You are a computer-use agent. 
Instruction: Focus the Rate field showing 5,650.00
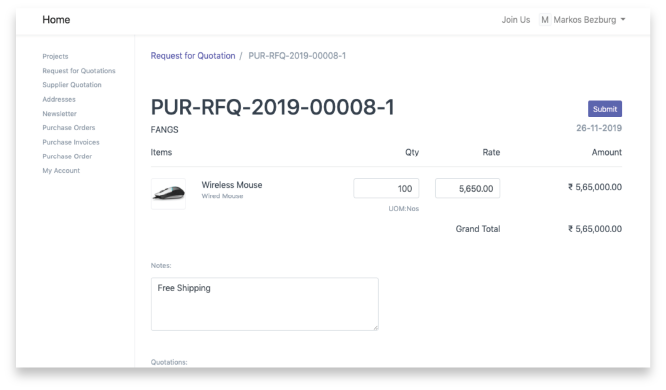467,188
